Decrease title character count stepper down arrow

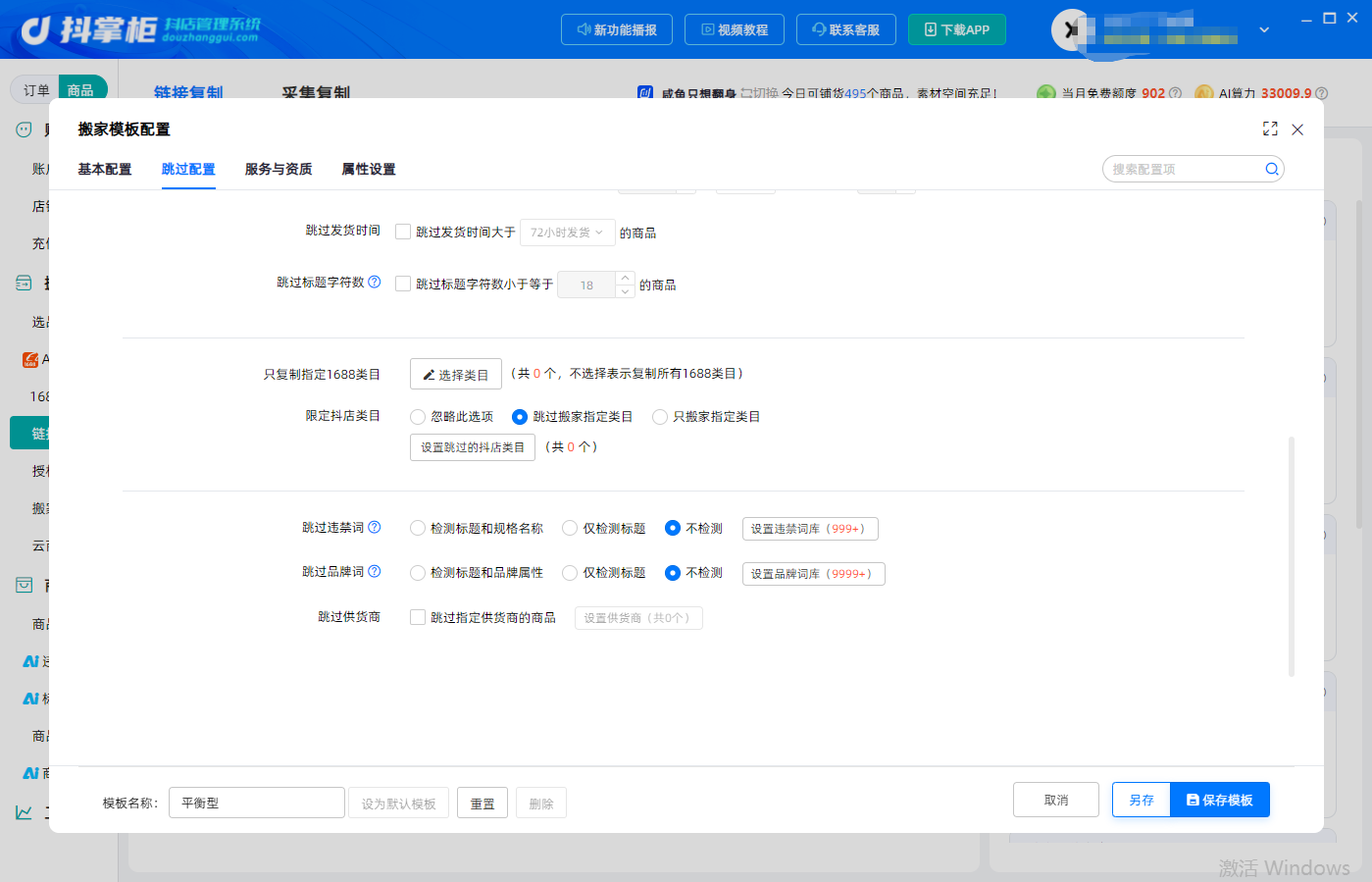pyautogui.click(x=626, y=291)
